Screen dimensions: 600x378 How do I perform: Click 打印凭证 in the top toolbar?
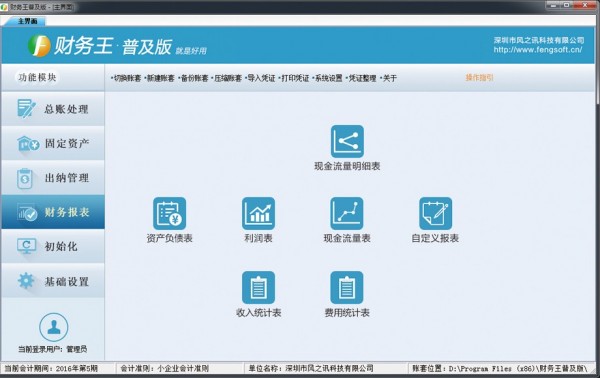tap(294, 78)
